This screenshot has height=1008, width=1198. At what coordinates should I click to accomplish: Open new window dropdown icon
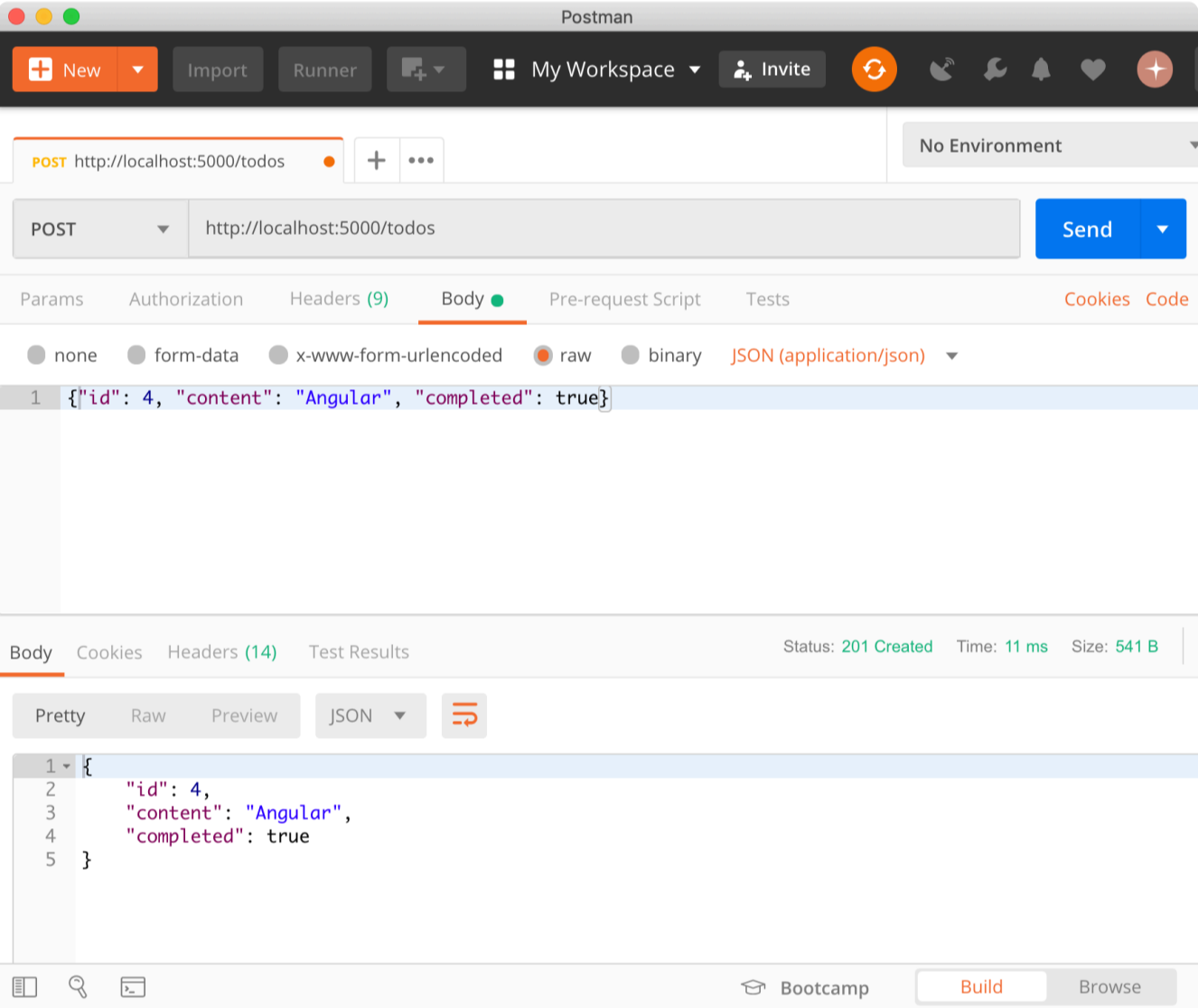click(426, 70)
